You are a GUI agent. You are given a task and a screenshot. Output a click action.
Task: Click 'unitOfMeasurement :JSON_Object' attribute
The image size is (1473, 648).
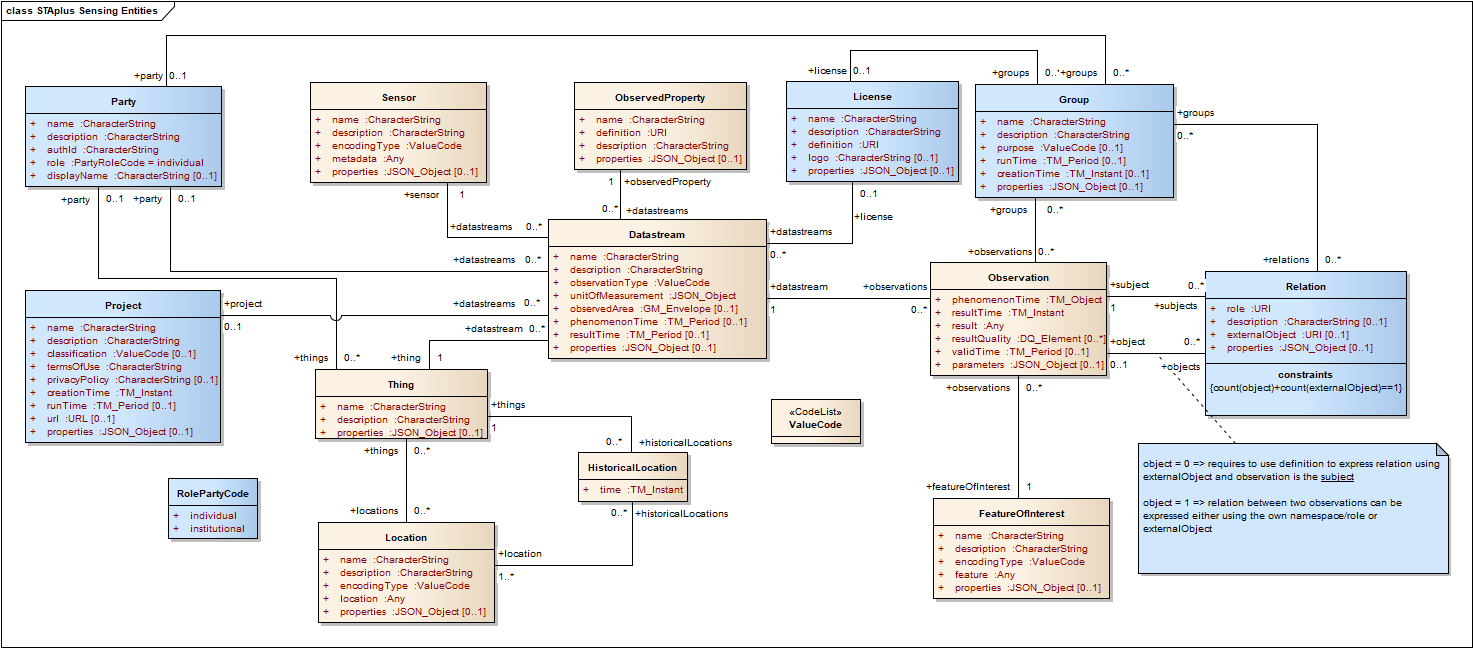pos(653,296)
